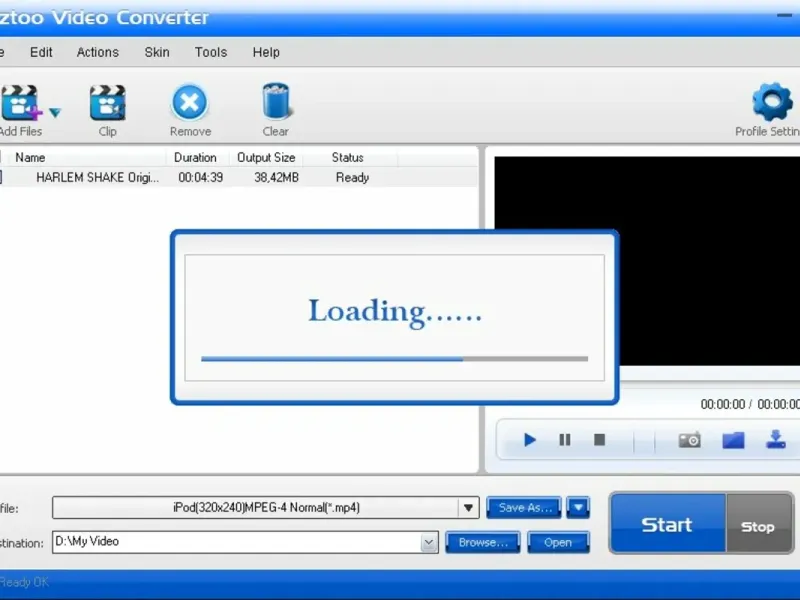The height and width of the screenshot is (600, 800).
Task: Open the profile combo box iPod(320x240)MPEG-4
Action: click(265, 508)
